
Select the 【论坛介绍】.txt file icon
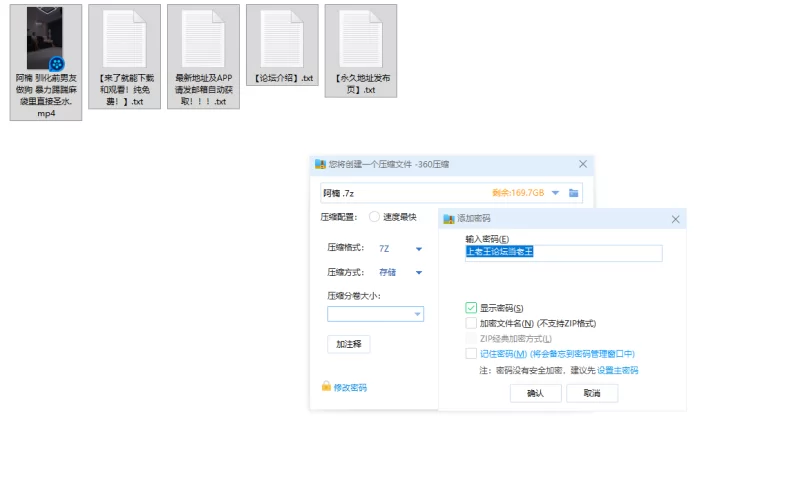point(282,39)
